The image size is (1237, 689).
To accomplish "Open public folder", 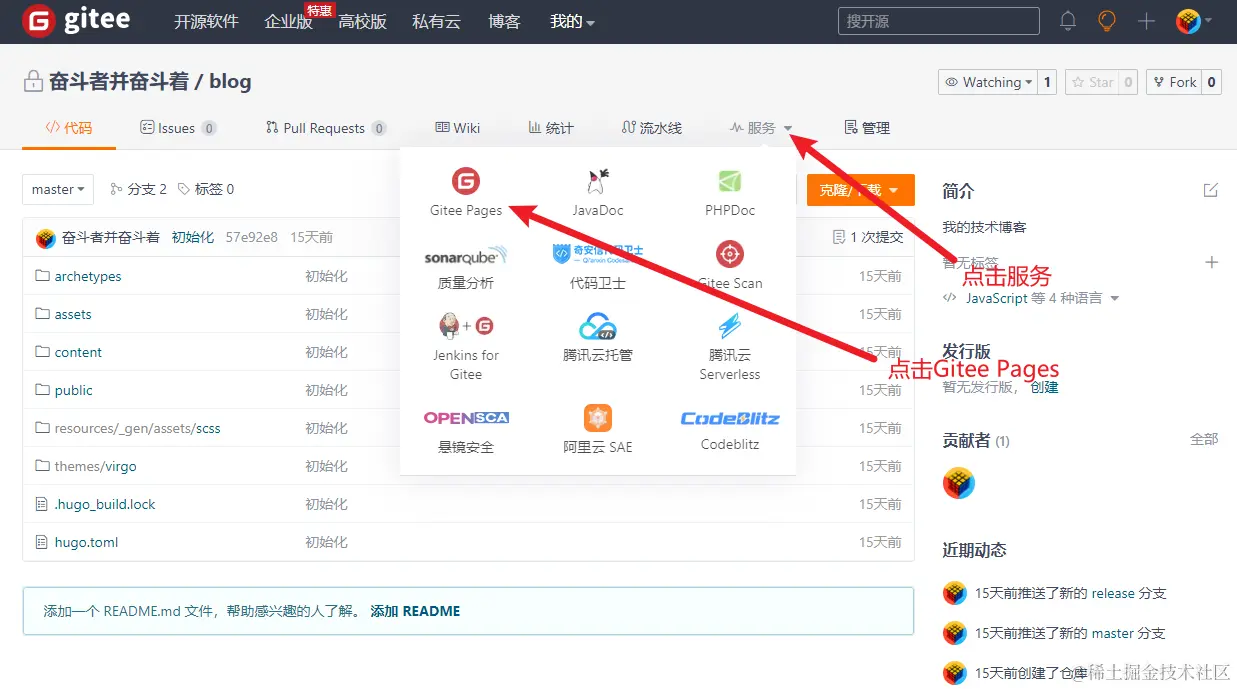I will click(74, 390).
